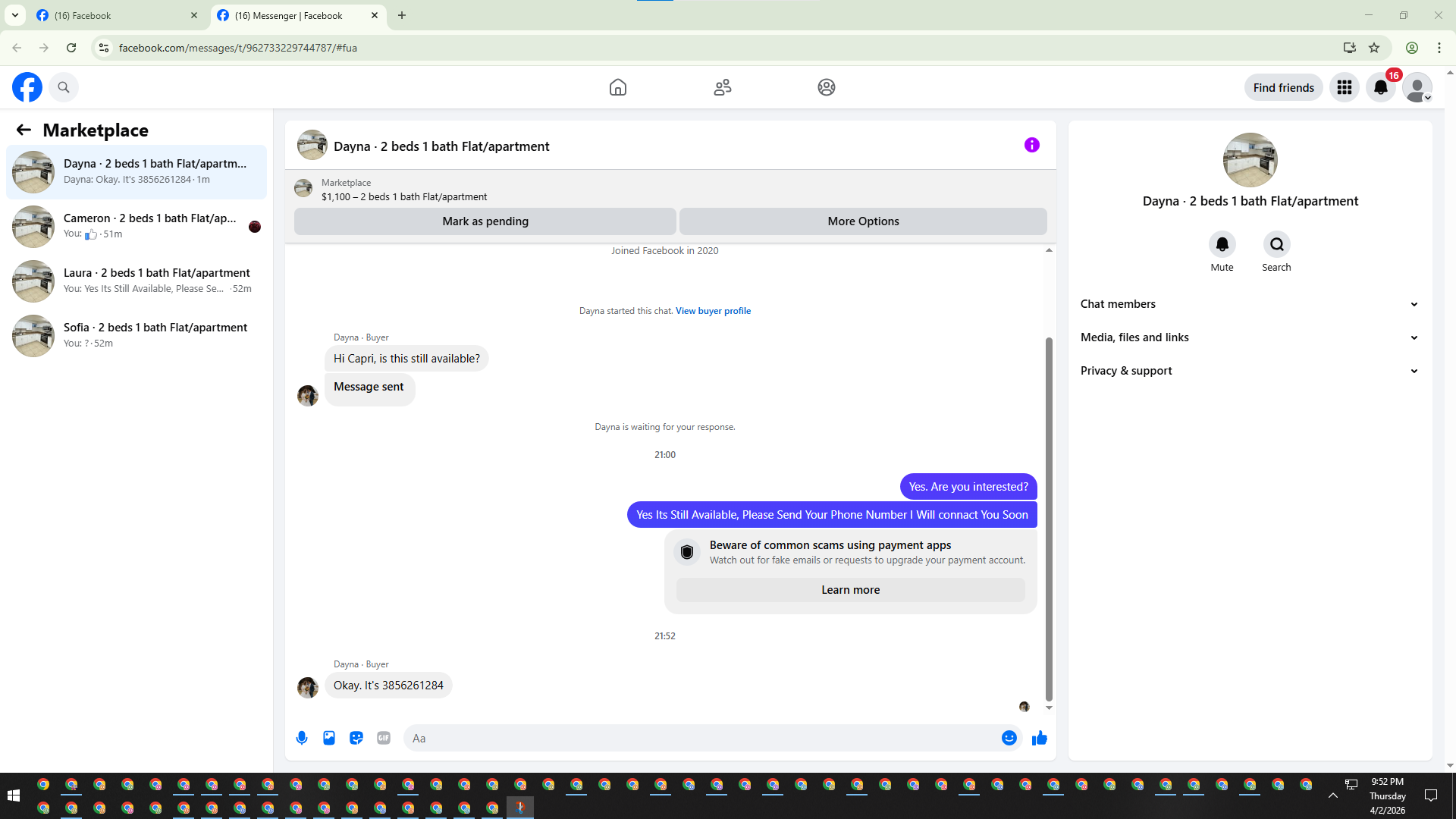Mute this conversation with bell icon

tap(1222, 244)
